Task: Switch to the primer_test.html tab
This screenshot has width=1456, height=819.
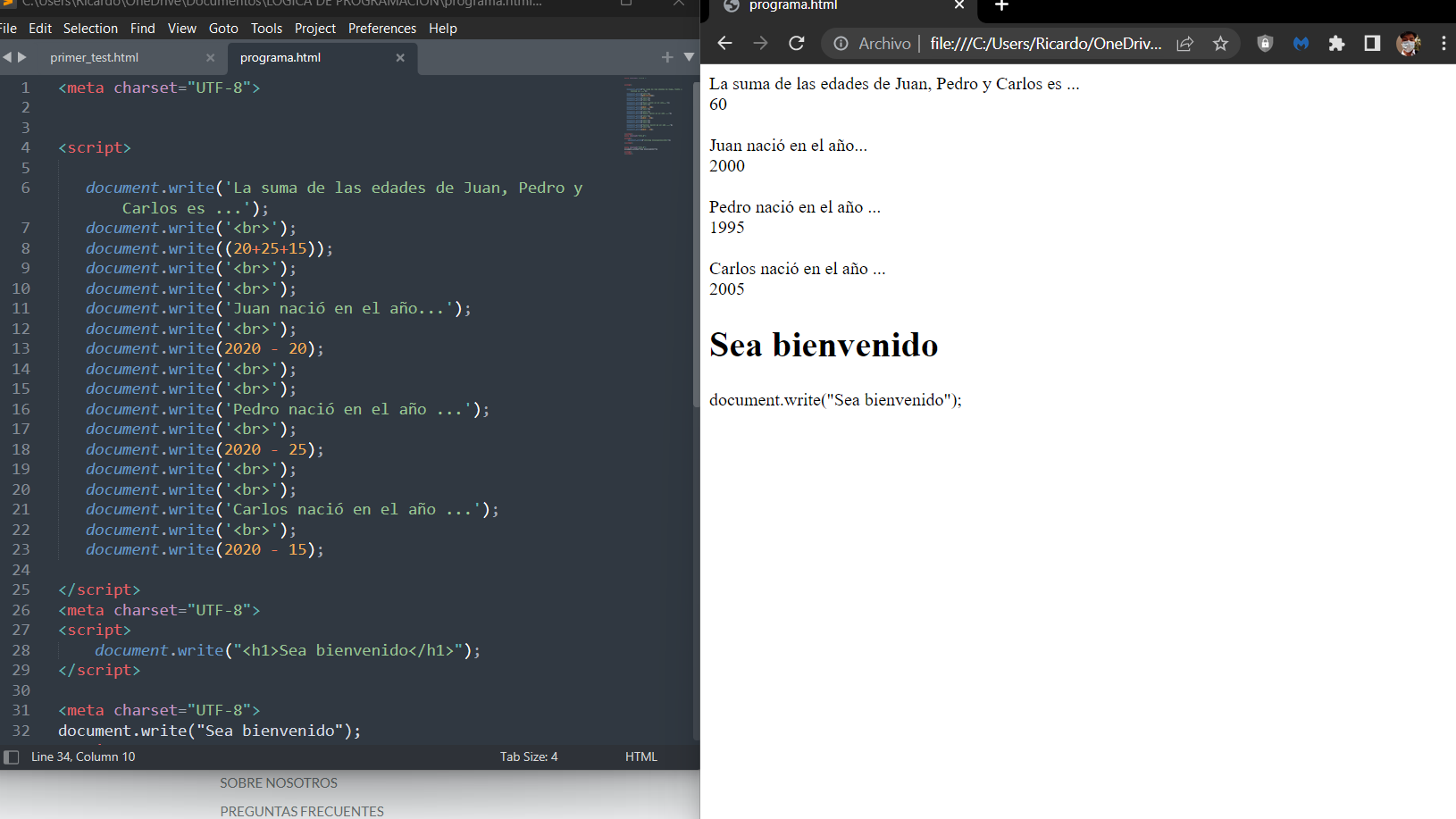Action: tap(95, 57)
